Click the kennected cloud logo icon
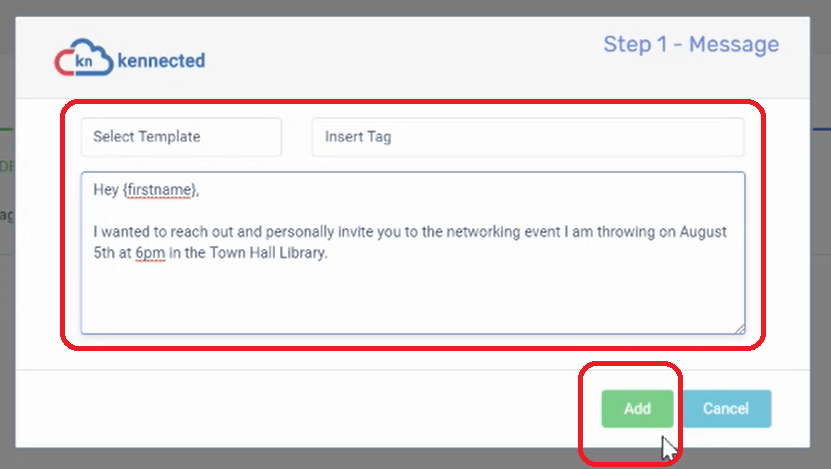The image size is (831, 469). [x=84, y=57]
